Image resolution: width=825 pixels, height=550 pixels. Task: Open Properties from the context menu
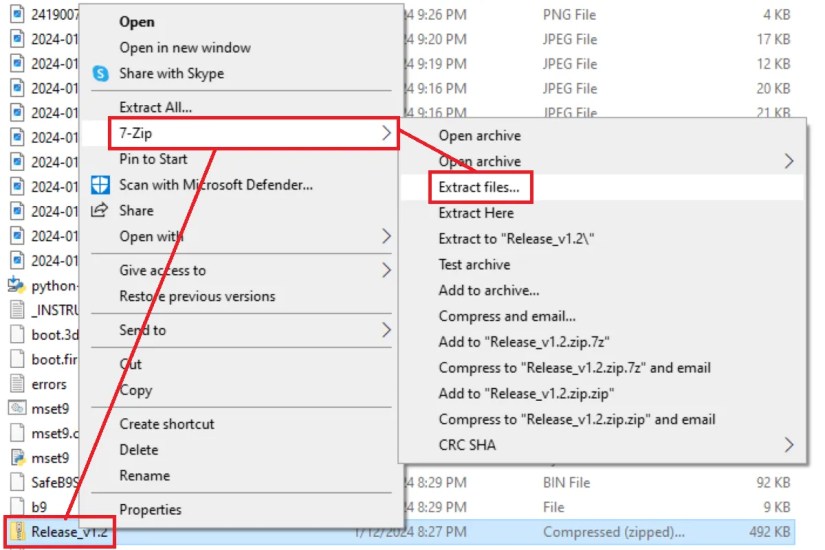point(150,509)
